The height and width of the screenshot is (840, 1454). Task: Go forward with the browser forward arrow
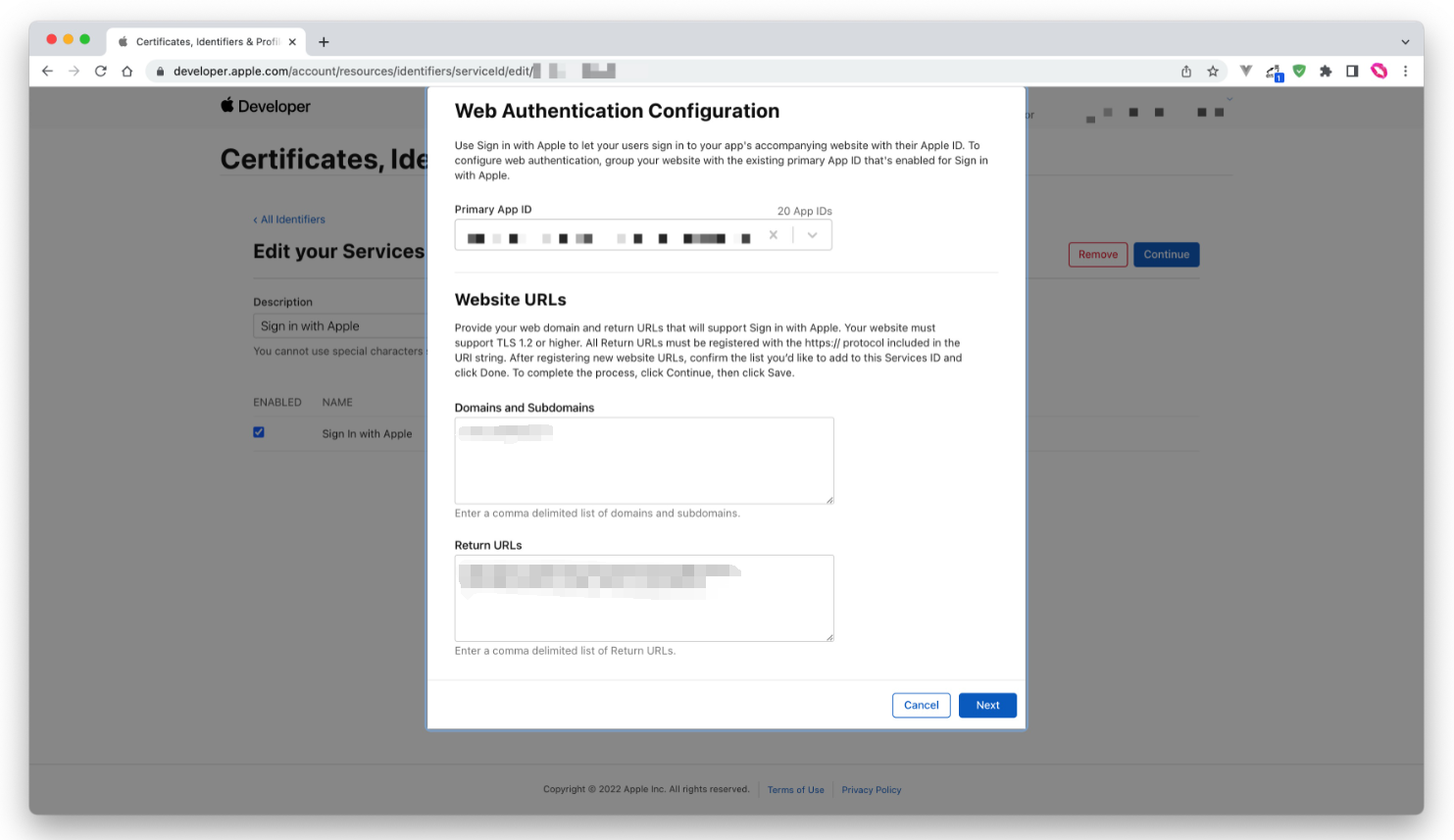74,71
